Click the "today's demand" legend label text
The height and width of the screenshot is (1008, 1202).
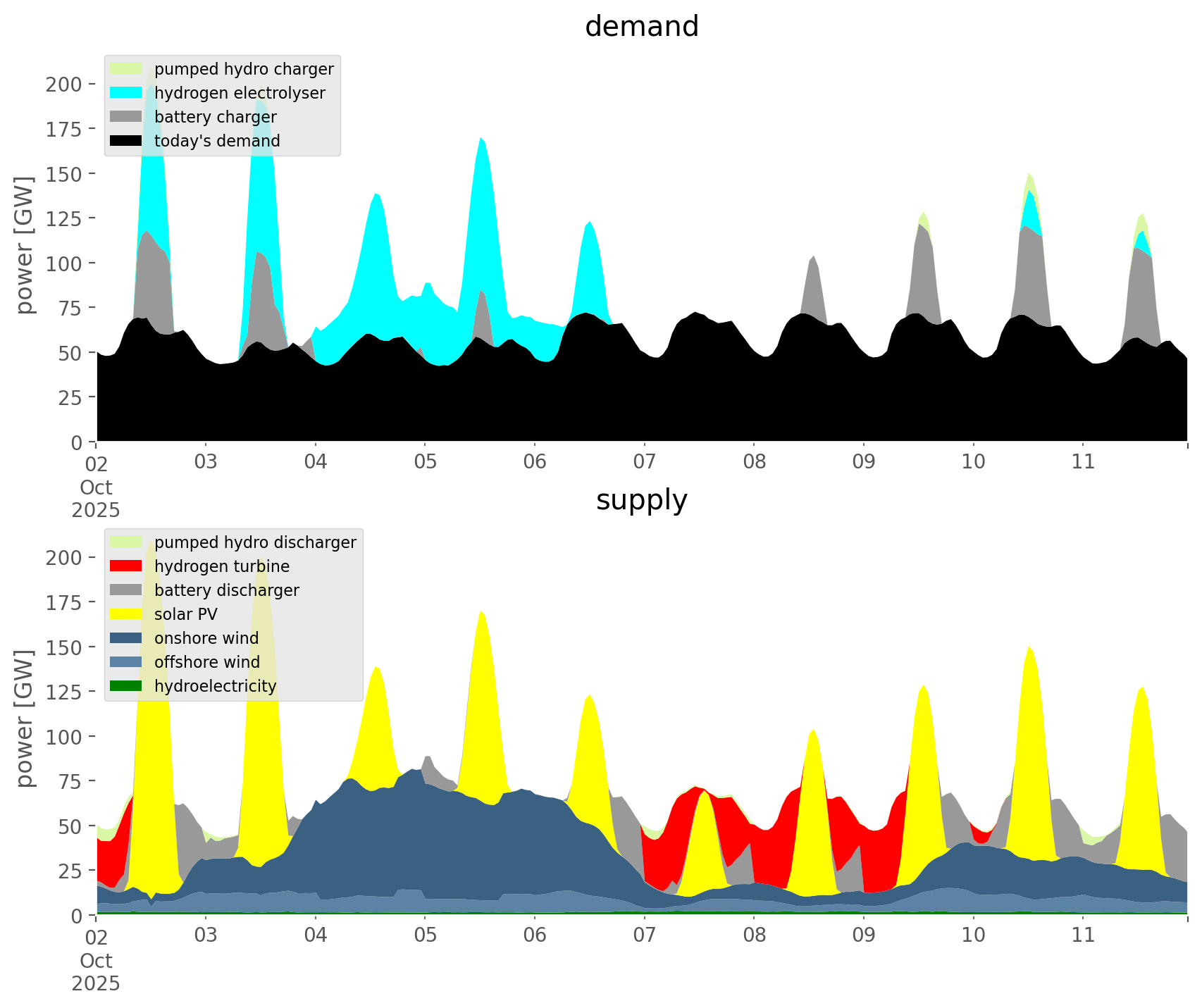click(217, 141)
